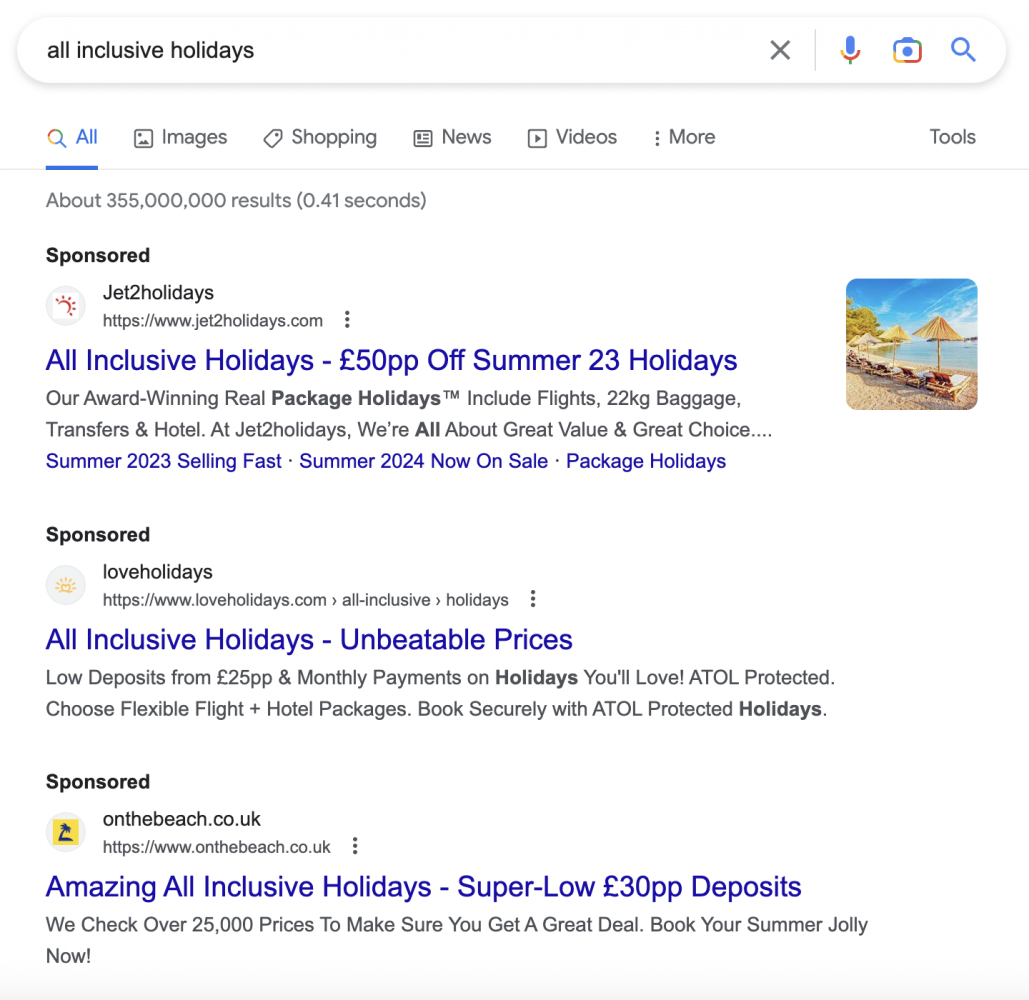Click the Jet2holidays favicon logo
Viewport: 1029px width, 1000px height.
(x=66, y=306)
